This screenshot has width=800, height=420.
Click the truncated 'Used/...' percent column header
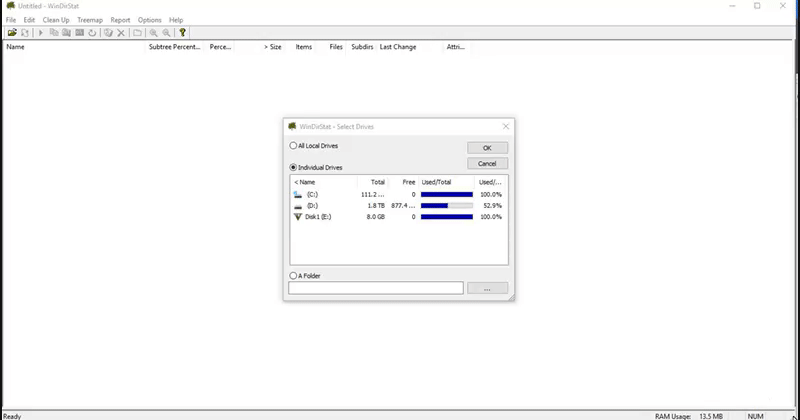pyautogui.click(x=491, y=182)
